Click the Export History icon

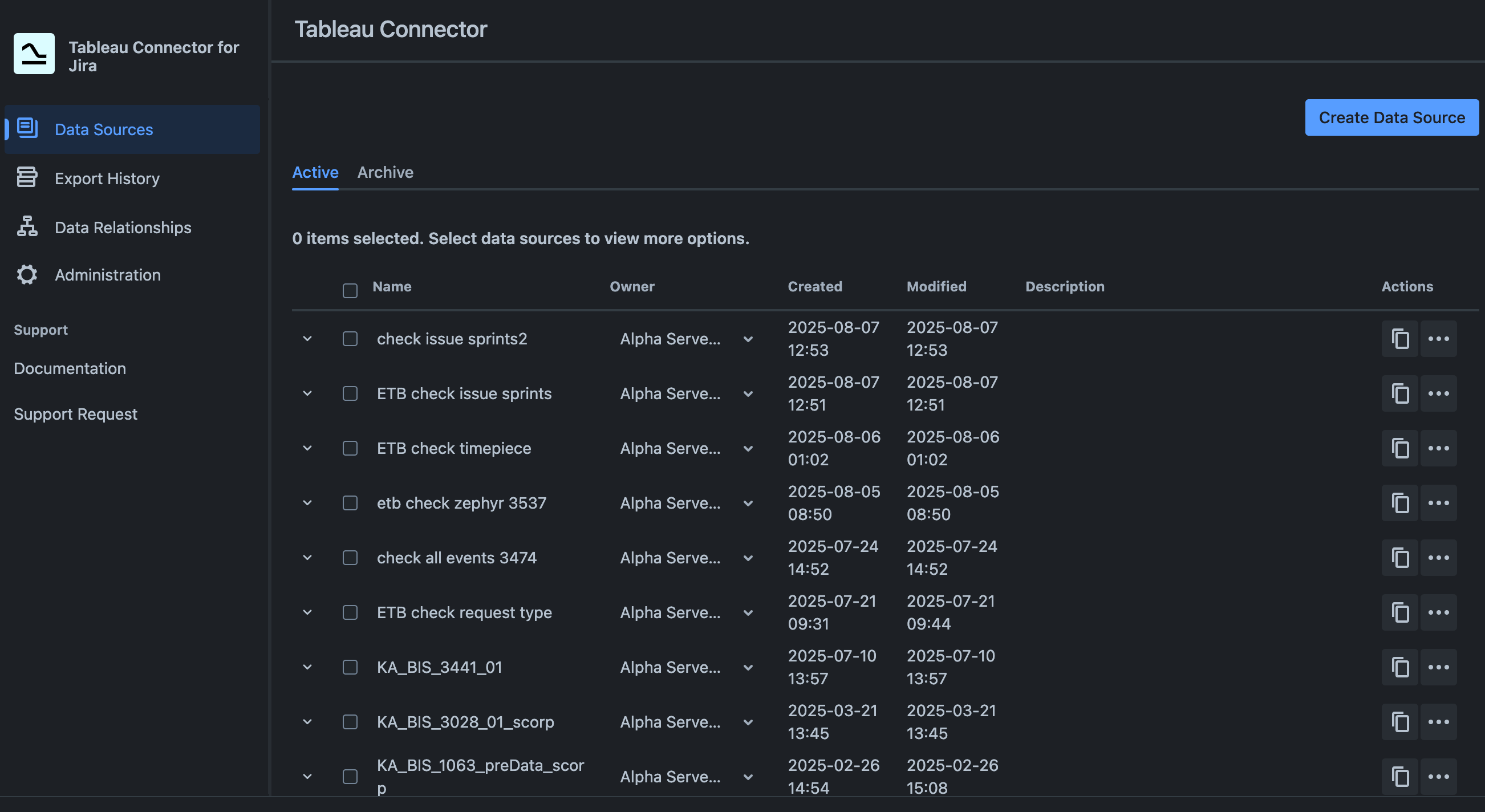click(26, 177)
